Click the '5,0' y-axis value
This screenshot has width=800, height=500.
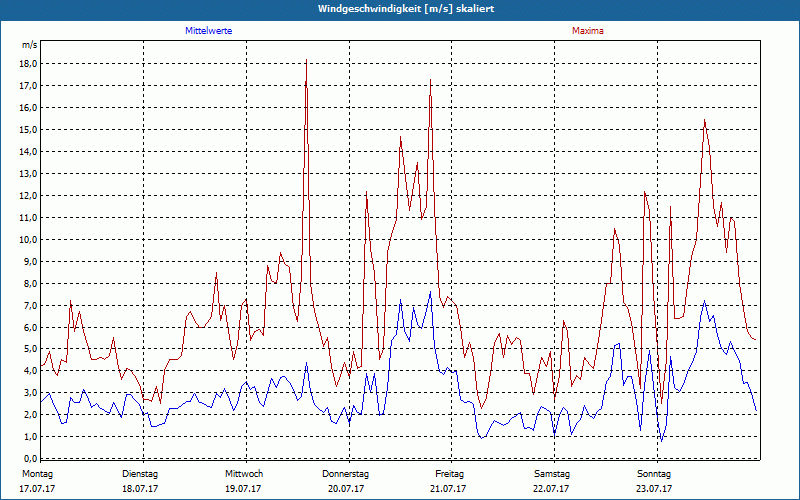30,349
